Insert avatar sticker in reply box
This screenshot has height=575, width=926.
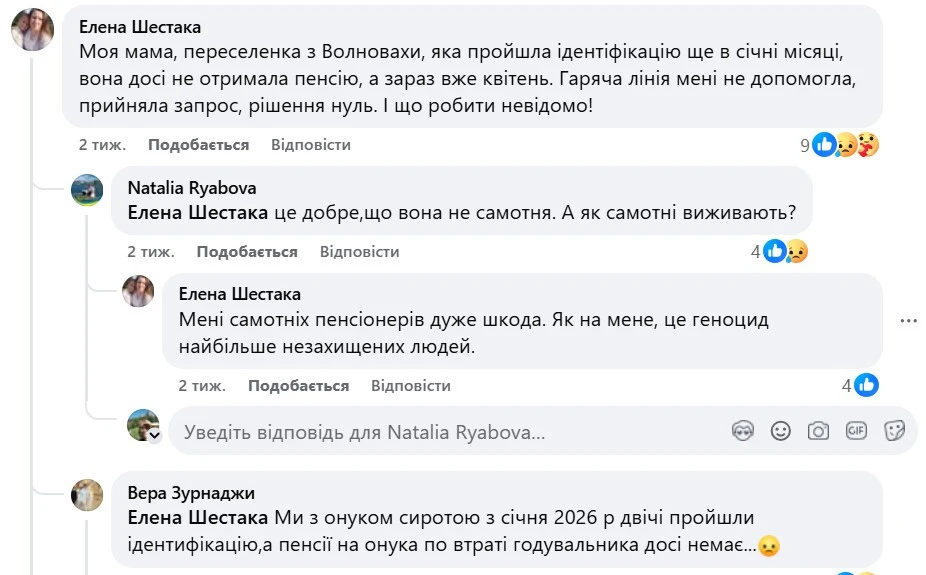(742, 431)
